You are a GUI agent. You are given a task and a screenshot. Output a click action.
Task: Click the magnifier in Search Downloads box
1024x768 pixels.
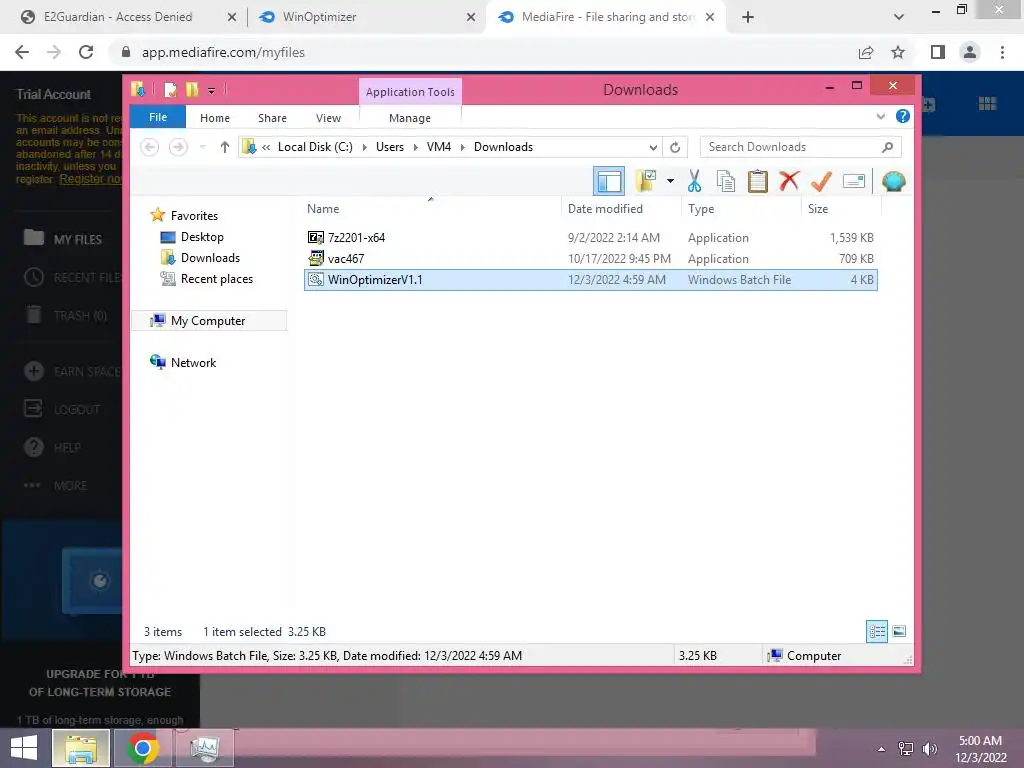(887, 147)
